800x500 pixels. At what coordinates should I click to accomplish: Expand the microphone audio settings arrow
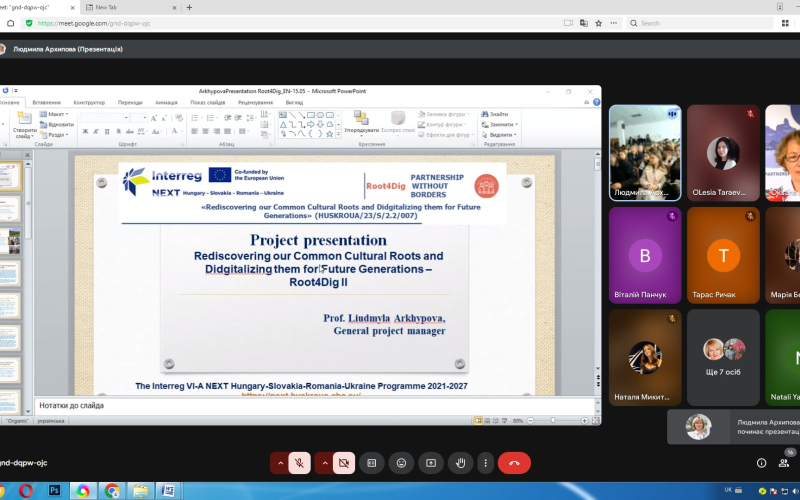(280, 463)
